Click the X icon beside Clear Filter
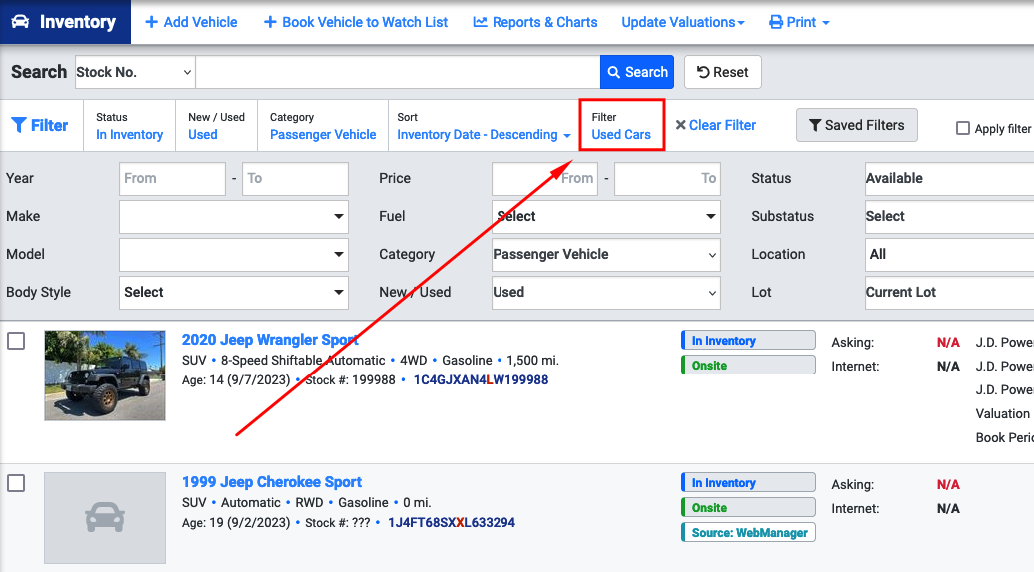The image size is (1034, 572). pyautogui.click(x=681, y=125)
